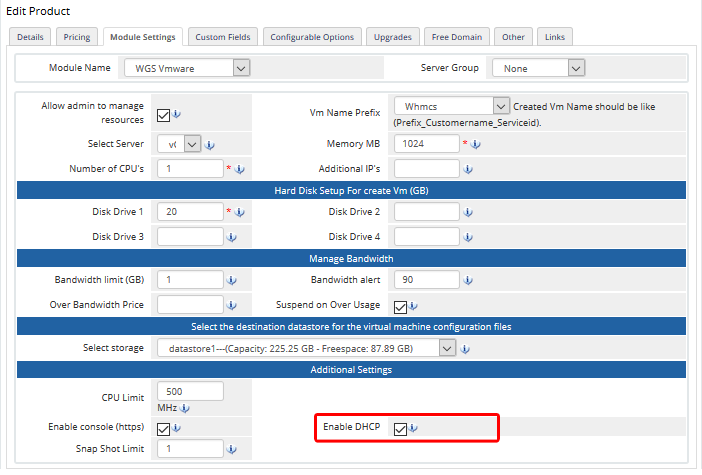This screenshot has width=702, height=475.
Task: Open the Vm Name Prefix dropdown
Action: [x=451, y=106]
